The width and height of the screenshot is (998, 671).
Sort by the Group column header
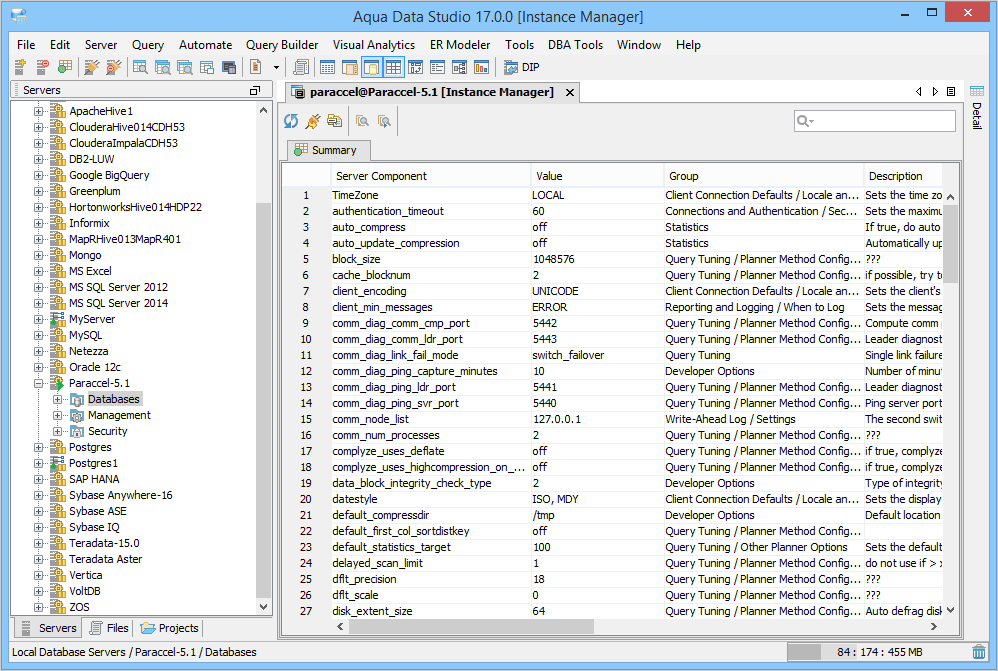point(763,176)
